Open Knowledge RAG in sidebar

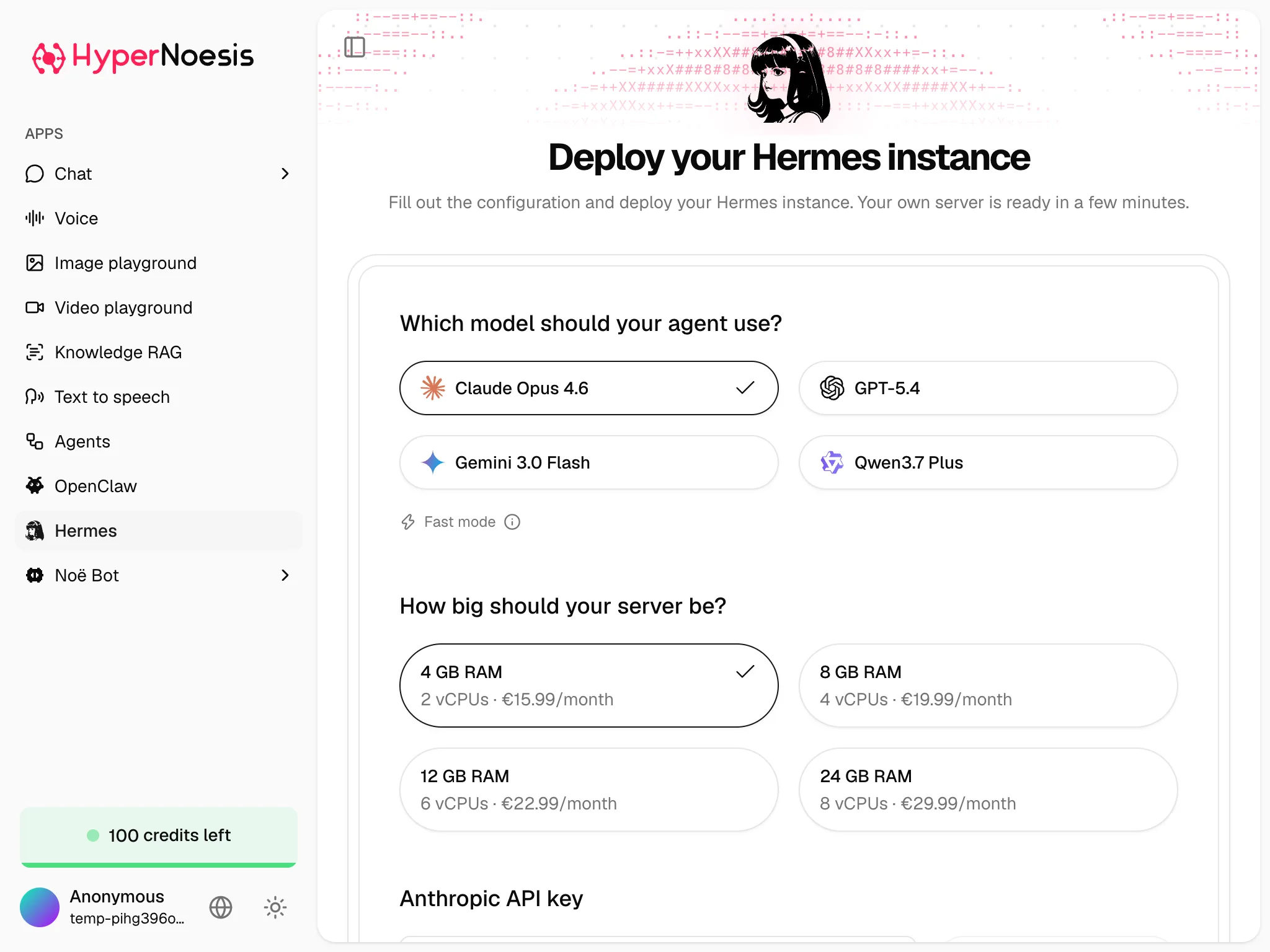click(159, 352)
